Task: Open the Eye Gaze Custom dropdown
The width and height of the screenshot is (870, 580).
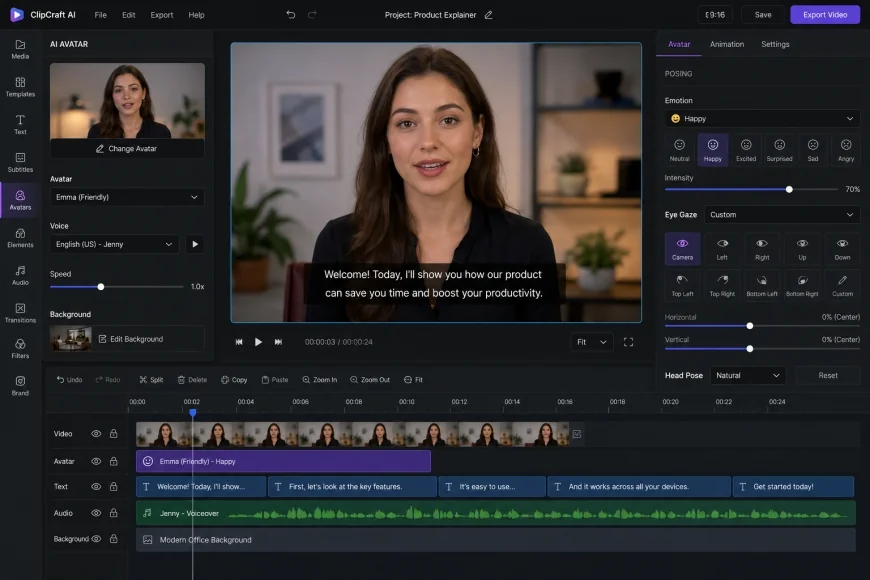Action: 782,214
